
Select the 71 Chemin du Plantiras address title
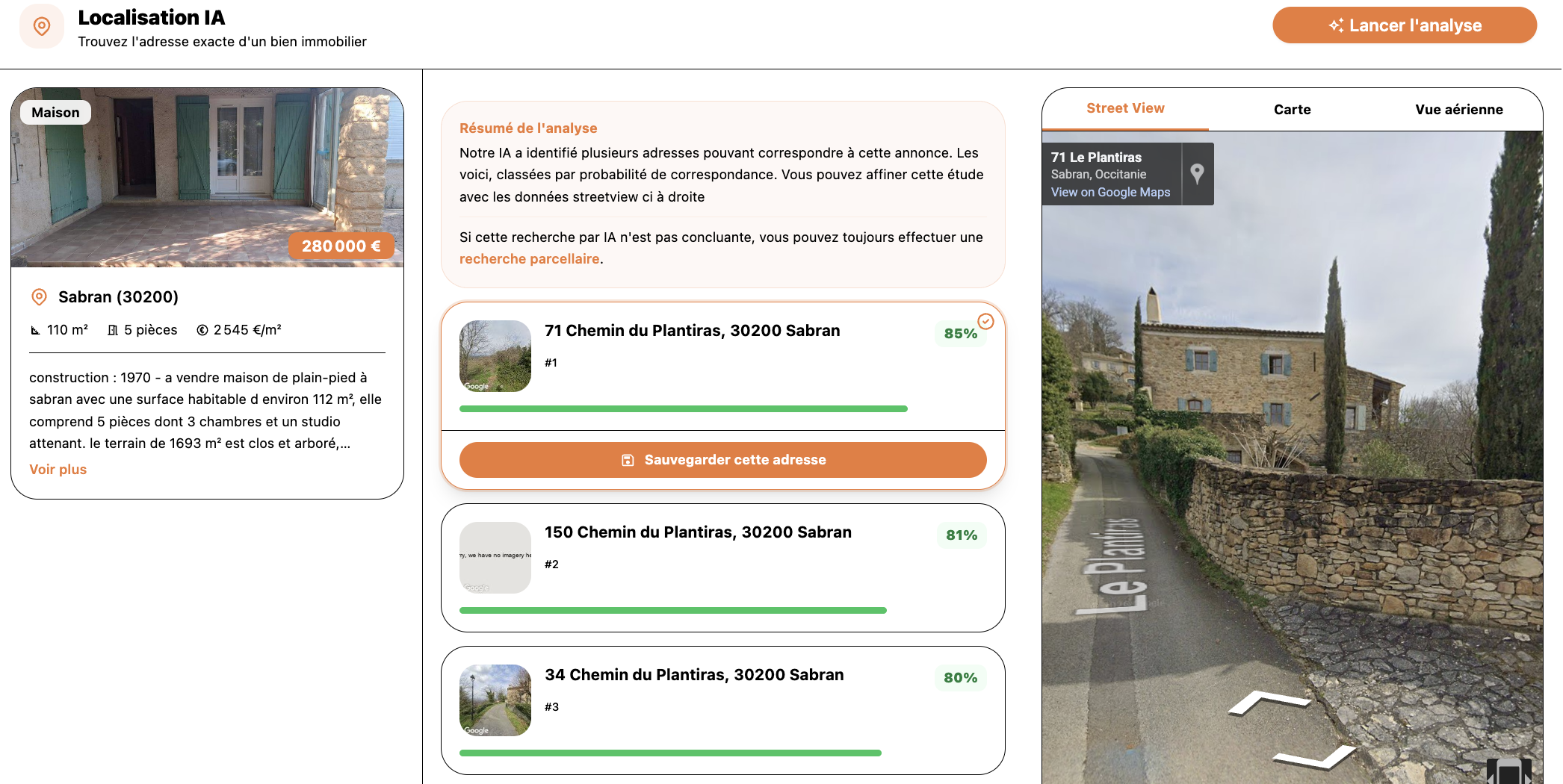(x=692, y=331)
